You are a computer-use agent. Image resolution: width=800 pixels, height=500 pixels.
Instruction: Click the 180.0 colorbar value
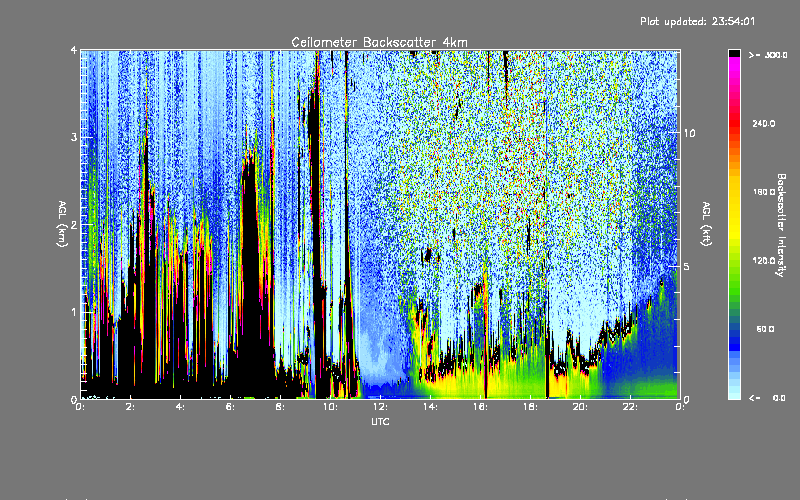[x=763, y=192]
